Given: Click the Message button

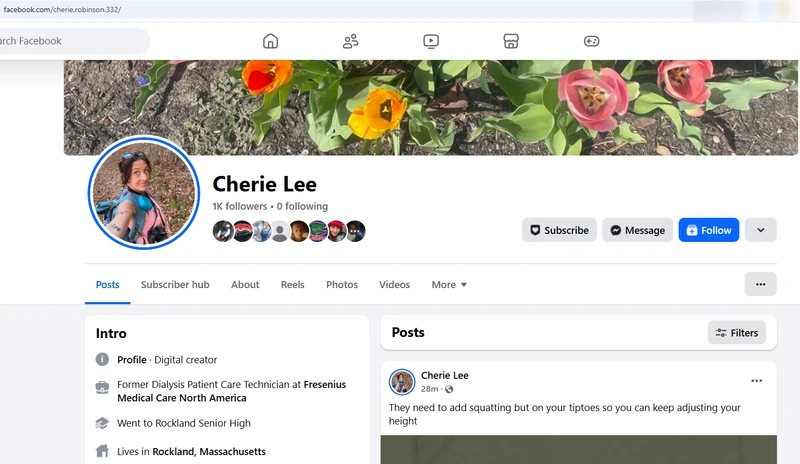Looking at the screenshot, I should [638, 230].
